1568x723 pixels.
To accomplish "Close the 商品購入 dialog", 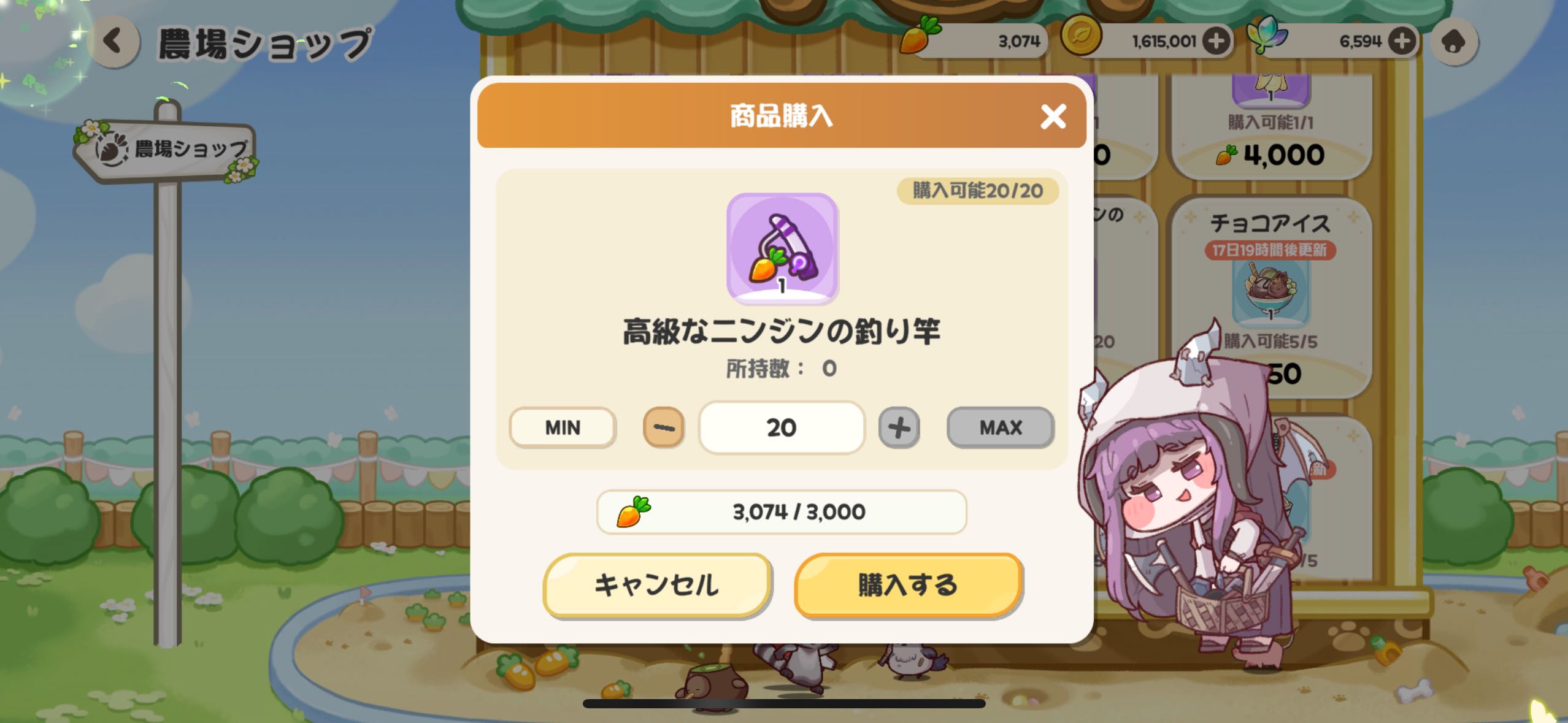I will pyautogui.click(x=1053, y=116).
